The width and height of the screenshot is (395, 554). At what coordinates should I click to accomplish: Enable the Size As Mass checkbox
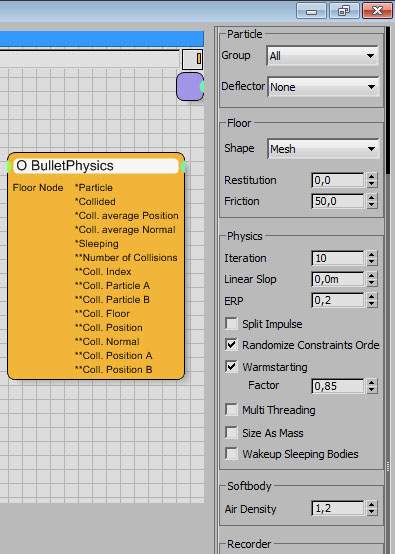(231, 433)
